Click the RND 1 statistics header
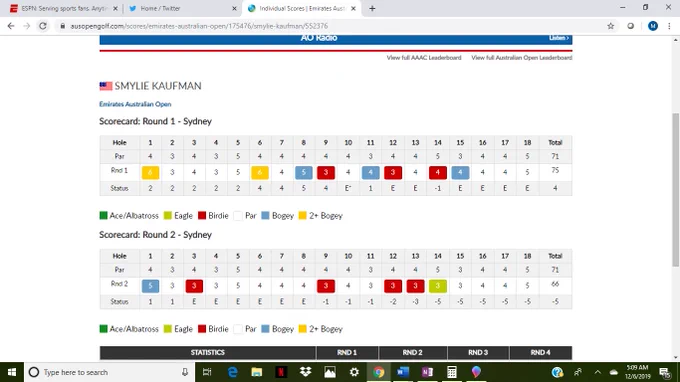Image resolution: width=680 pixels, height=382 pixels. click(x=347, y=353)
